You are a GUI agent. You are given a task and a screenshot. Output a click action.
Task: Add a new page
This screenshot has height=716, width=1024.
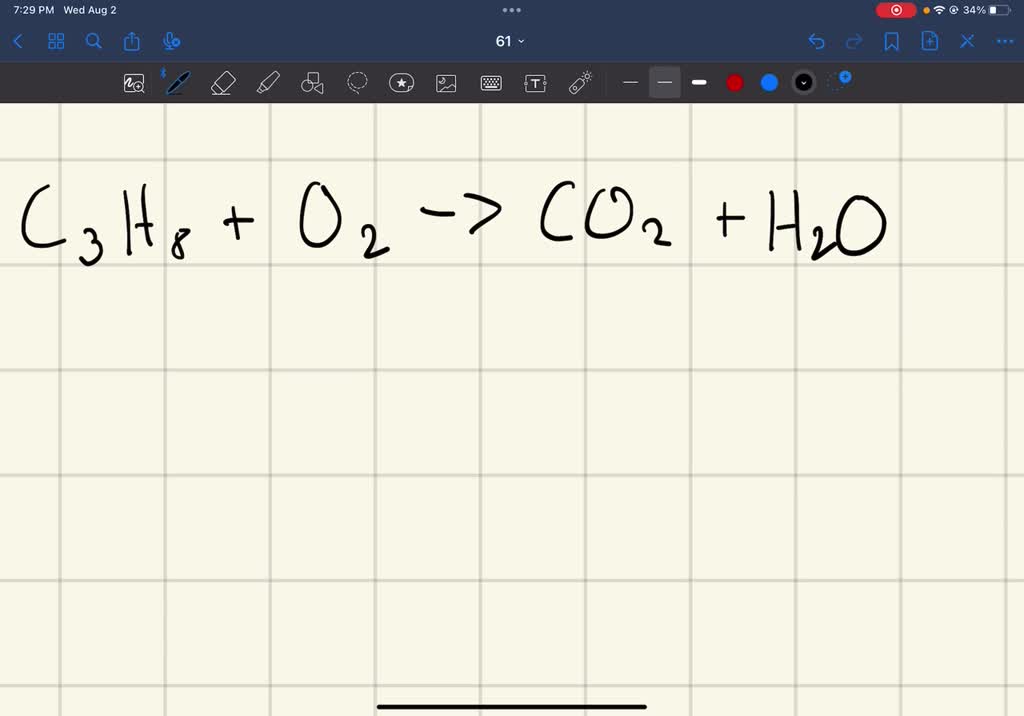click(x=930, y=41)
